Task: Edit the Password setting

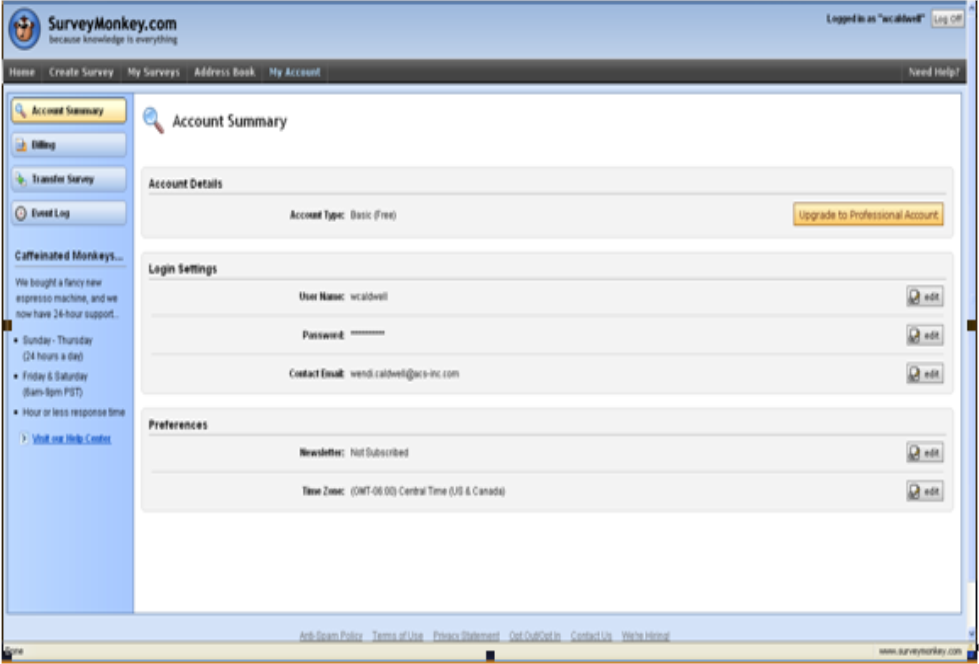Action: [x=924, y=335]
